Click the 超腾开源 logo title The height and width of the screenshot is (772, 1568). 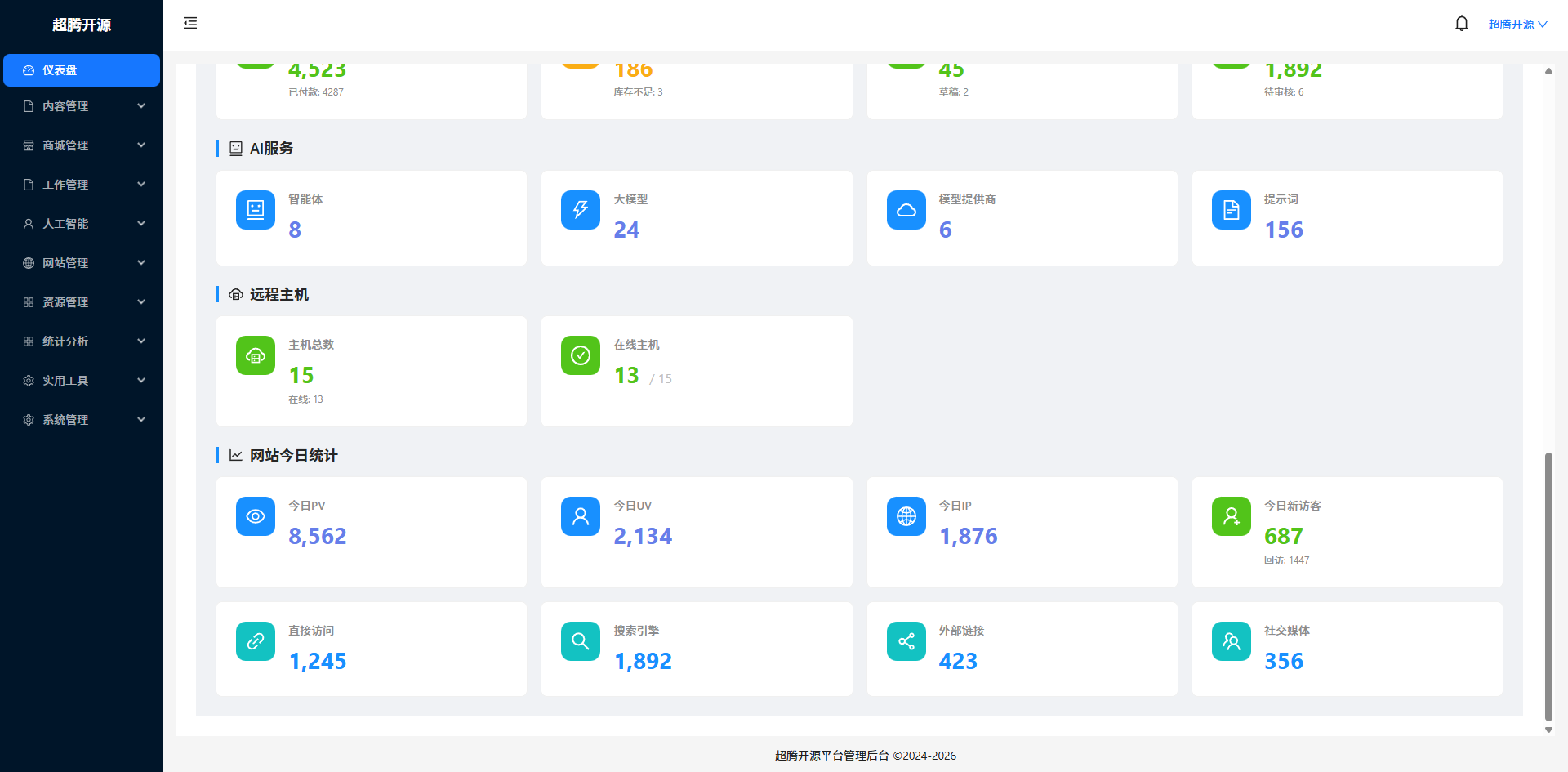coord(82,25)
